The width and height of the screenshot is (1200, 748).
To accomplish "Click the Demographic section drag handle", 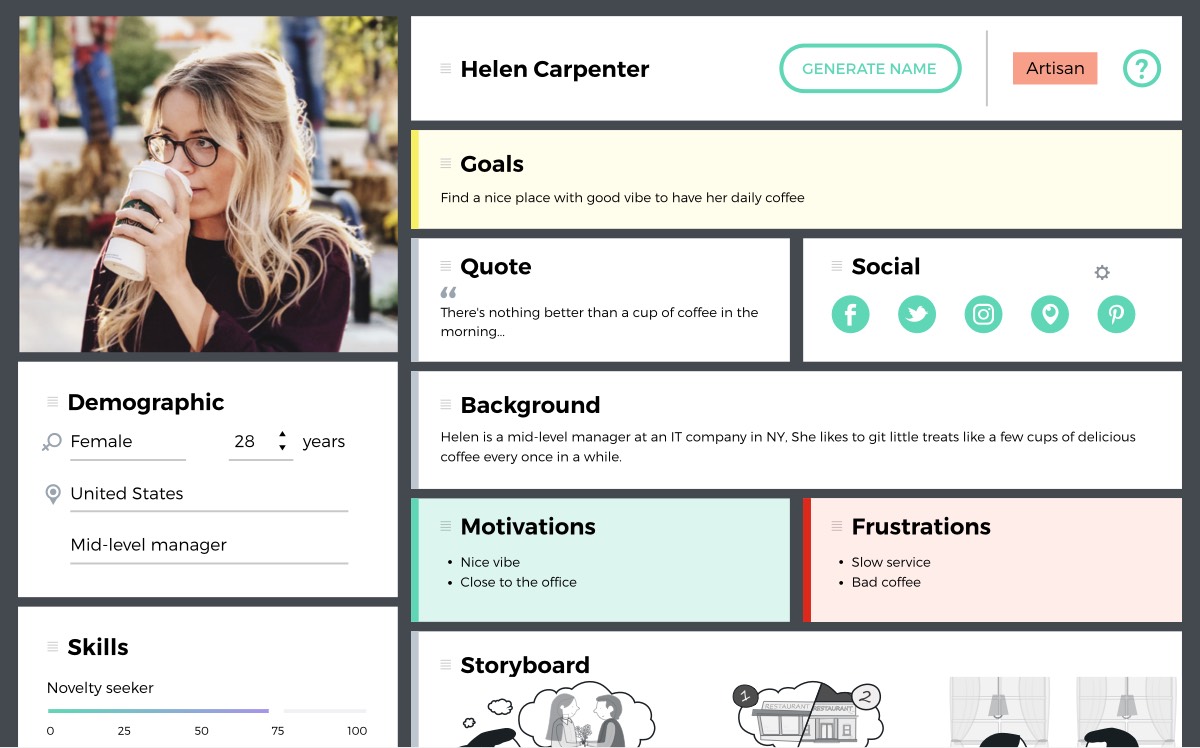I will click(53, 402).
